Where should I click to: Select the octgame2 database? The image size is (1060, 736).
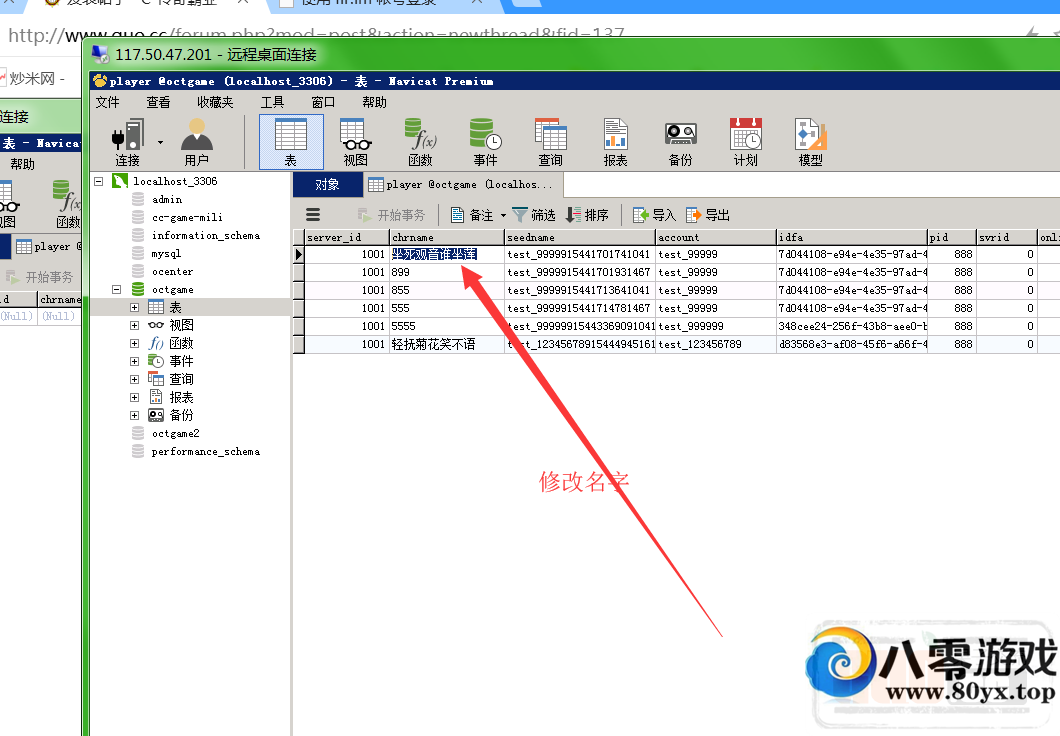click(x=176, y=433)
